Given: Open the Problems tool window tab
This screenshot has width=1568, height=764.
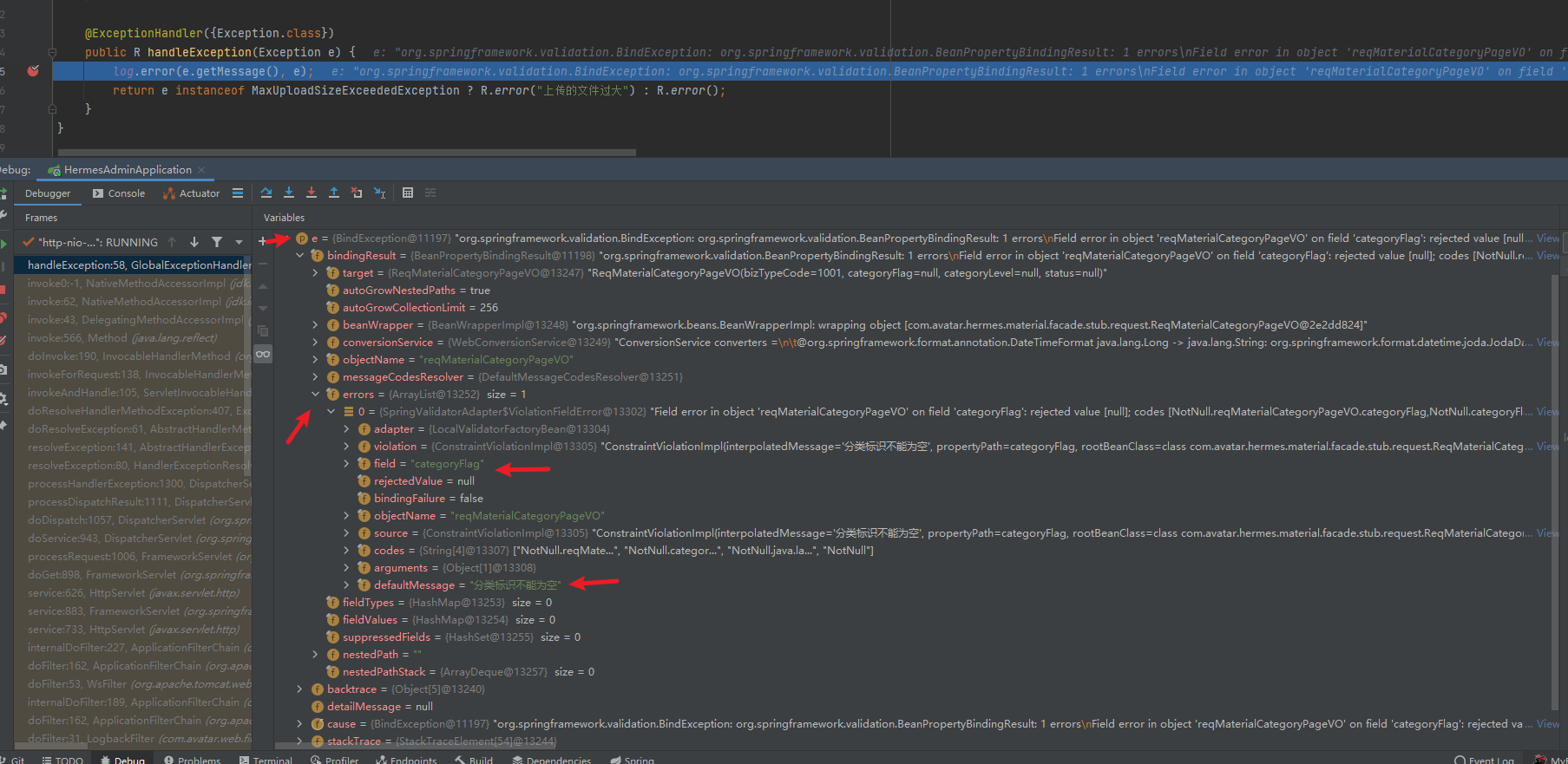Looking at the screenshot, I should pos(193,761).
